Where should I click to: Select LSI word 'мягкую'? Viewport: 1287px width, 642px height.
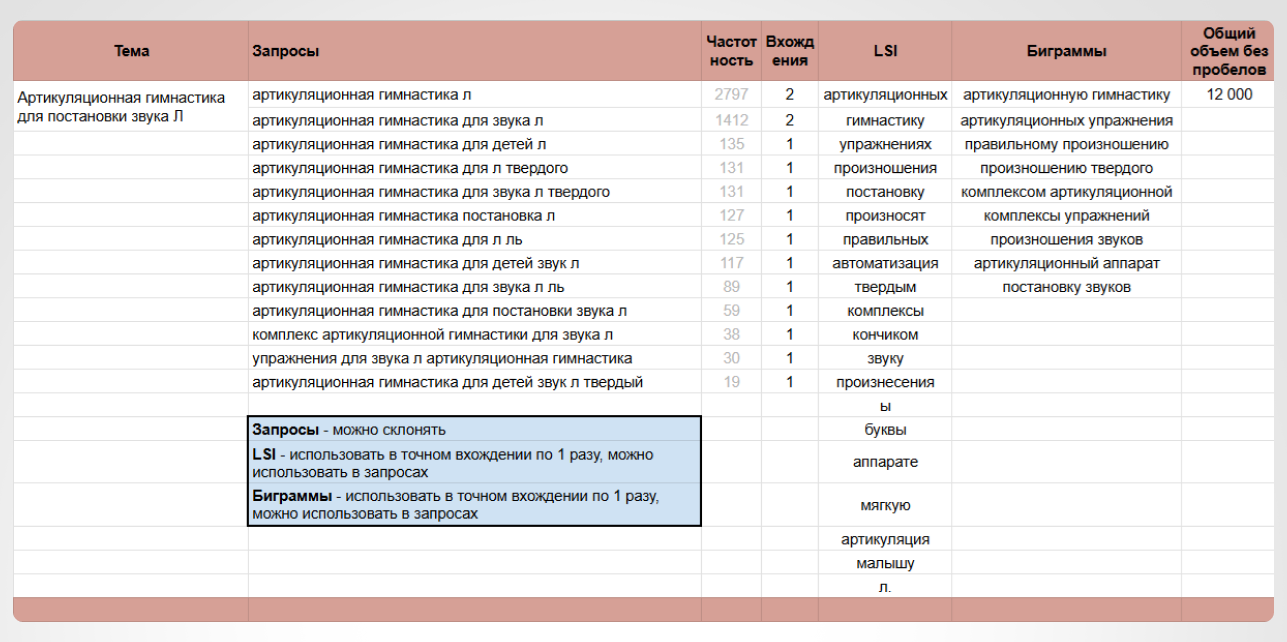click(x=885, y=506)
